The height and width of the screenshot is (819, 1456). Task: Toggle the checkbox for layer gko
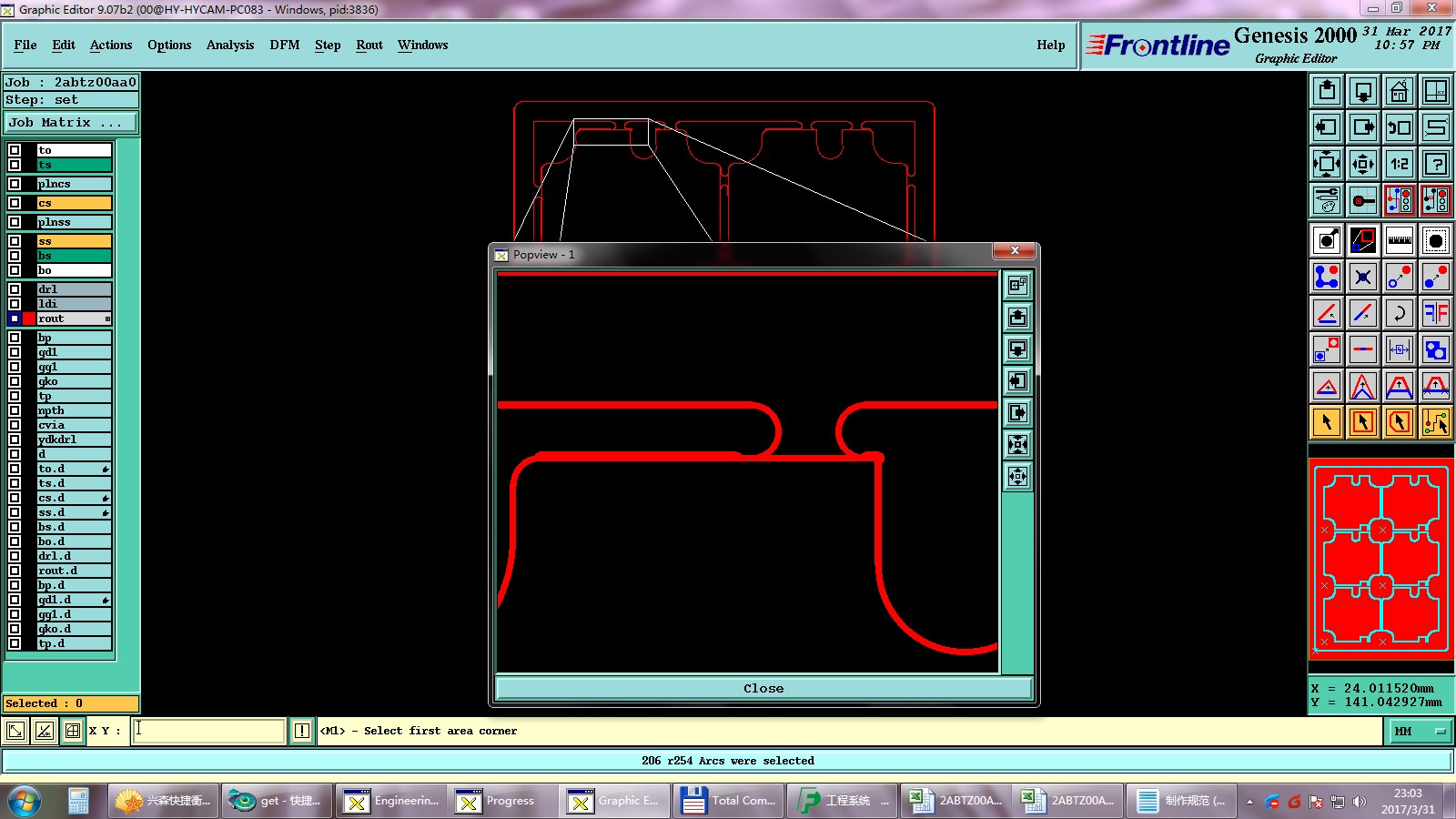(x=15, y=381)
